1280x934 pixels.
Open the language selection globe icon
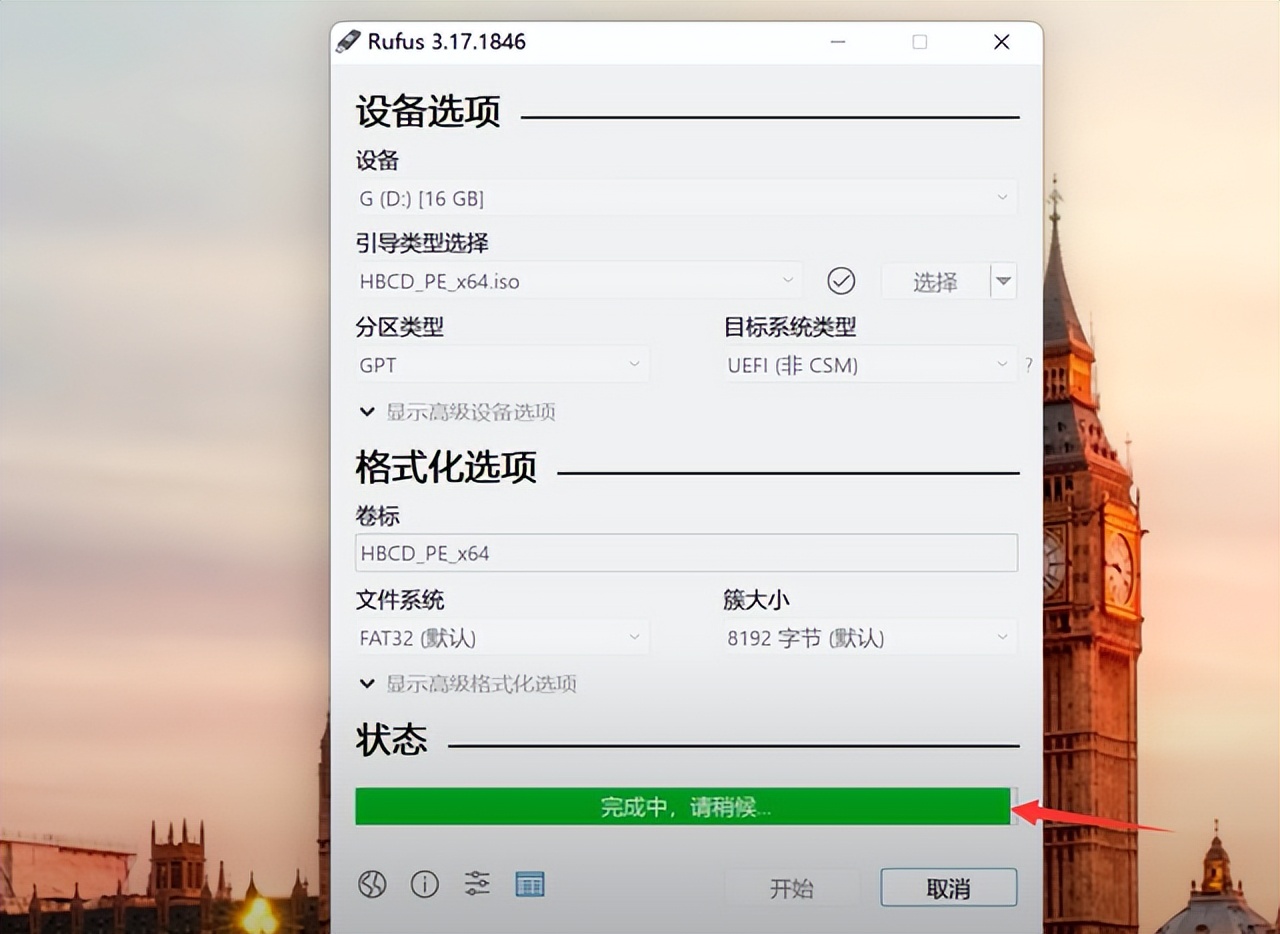[x=371, y=884]
